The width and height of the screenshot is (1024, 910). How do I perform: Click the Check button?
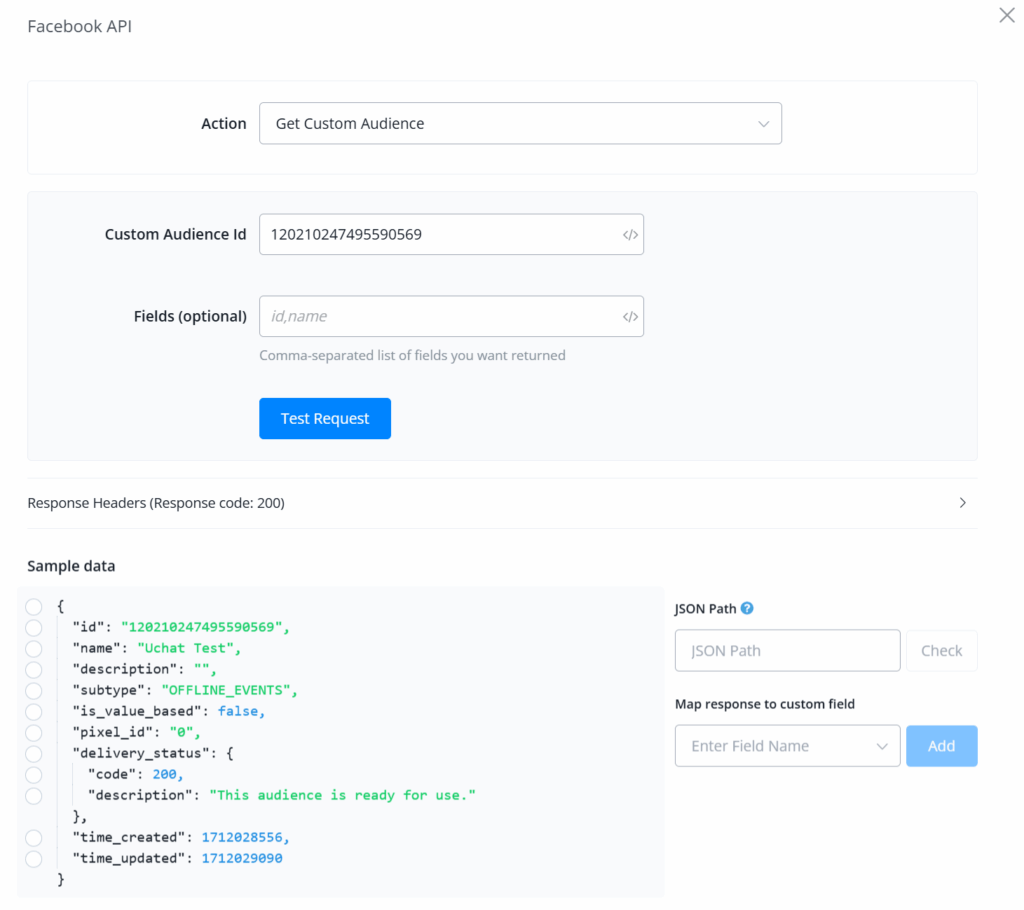tap(941, 651)
